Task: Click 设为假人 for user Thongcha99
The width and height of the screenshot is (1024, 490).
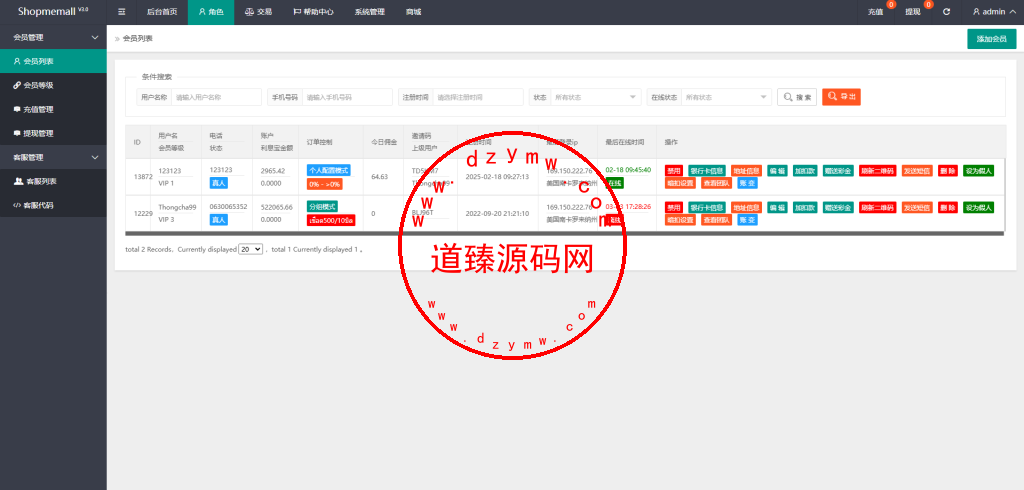Action: coord(978,207)
